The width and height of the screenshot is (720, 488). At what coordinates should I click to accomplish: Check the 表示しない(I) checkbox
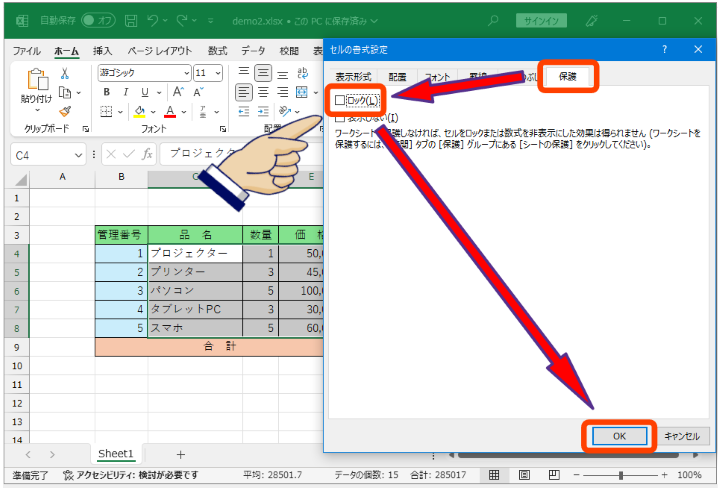point(341,118)
